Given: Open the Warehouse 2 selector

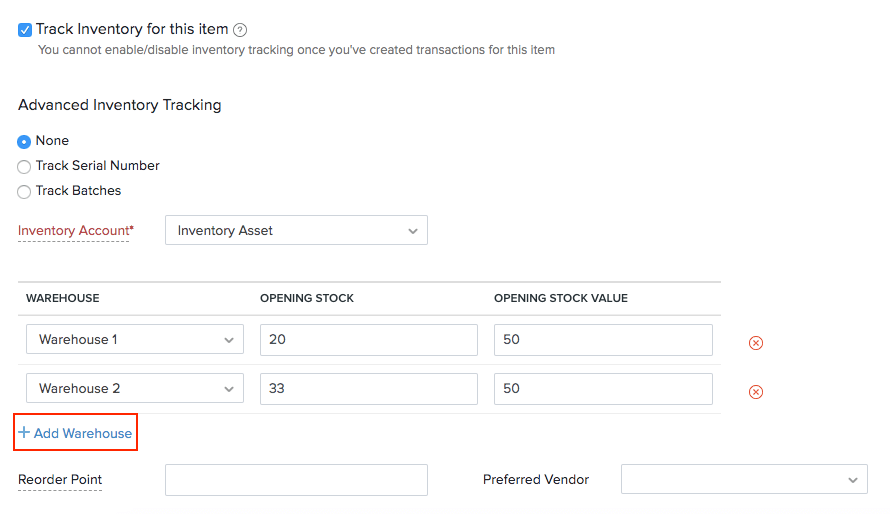Looking at the screenshot, I should [135, 389].
